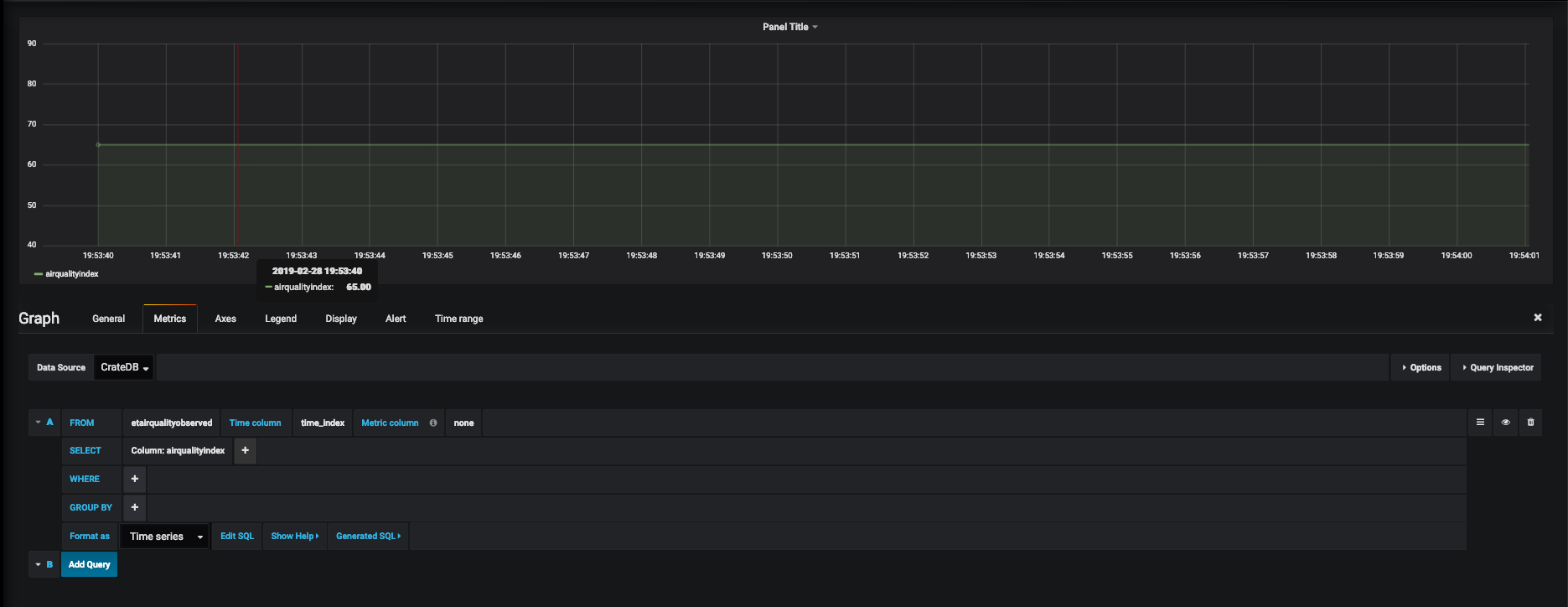Click the data point at 19:53:40
1568x607 pixels.
(x=98, y=145)
